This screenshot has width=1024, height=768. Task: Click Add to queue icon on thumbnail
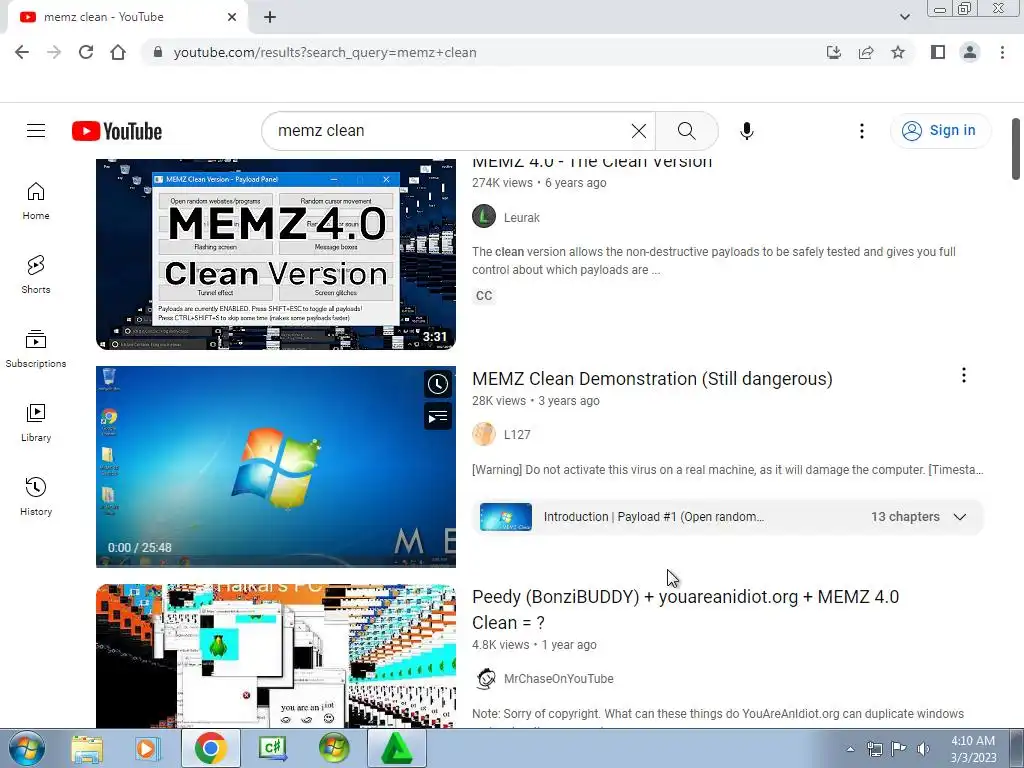438,417
